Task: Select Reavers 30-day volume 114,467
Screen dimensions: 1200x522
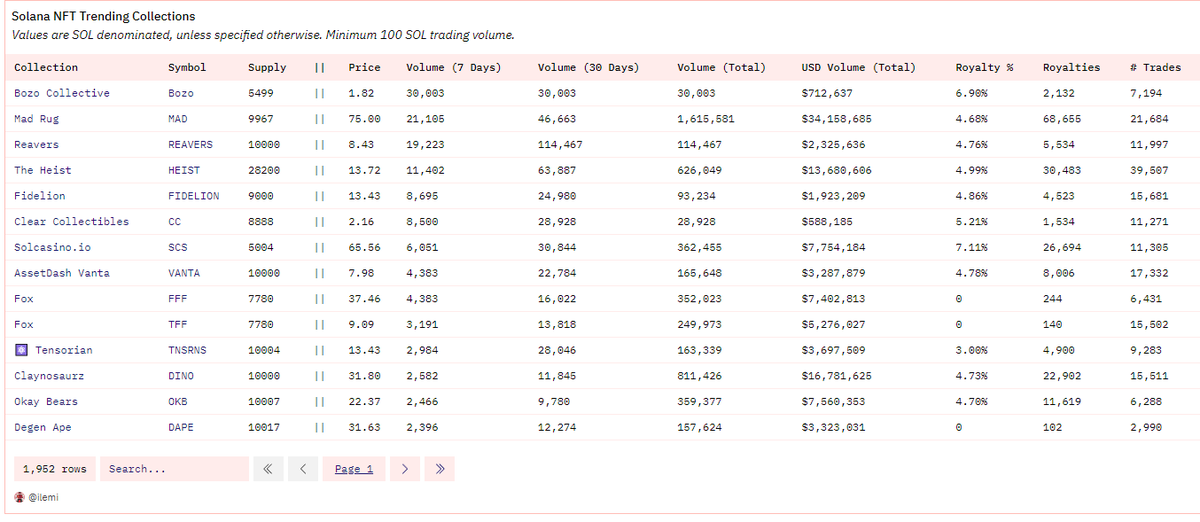Action: point(560,145)
